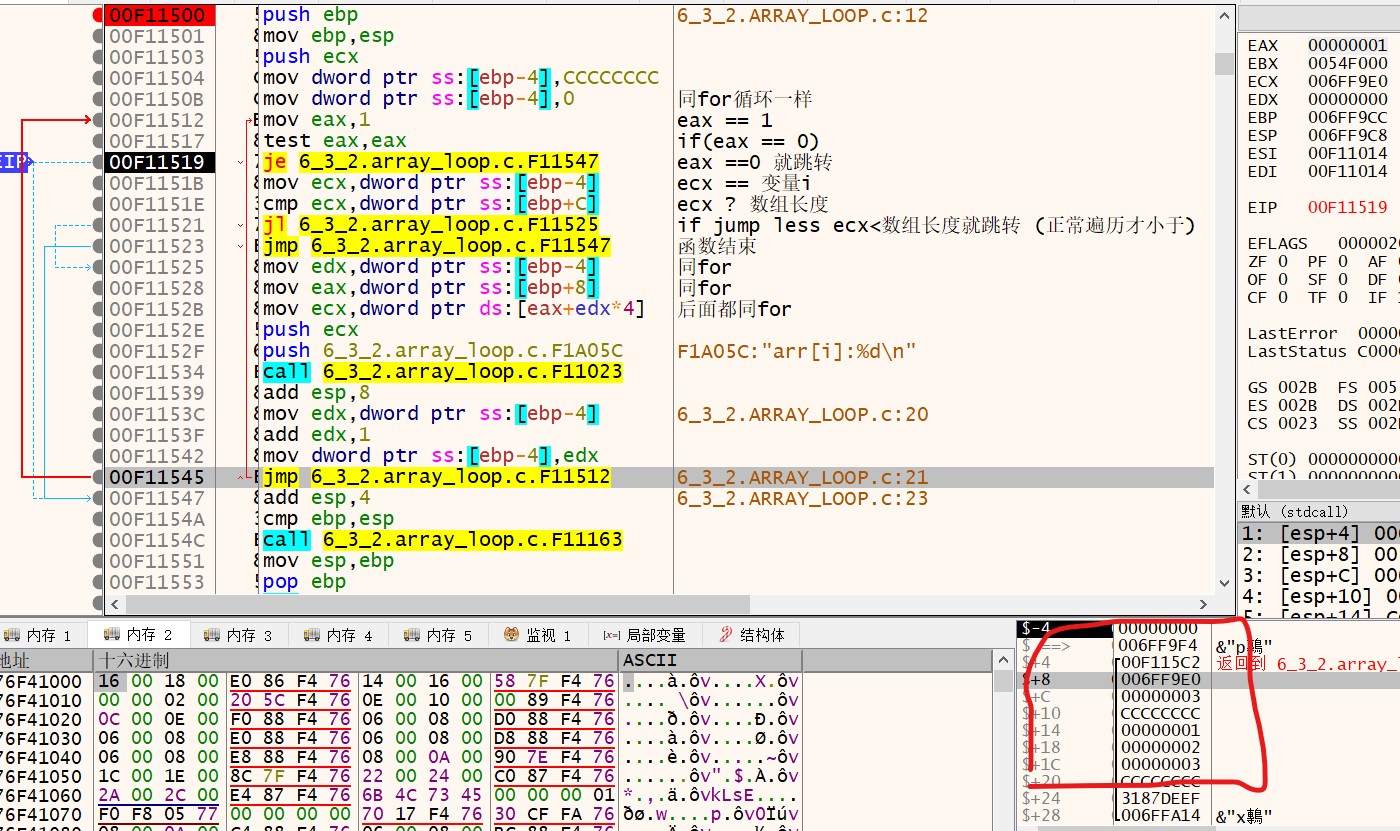The width and height of the screenshot is (1400, 831).
Task: Toggle breakpoint dot beside address 00F11504
Action: [x=98, y=78]
